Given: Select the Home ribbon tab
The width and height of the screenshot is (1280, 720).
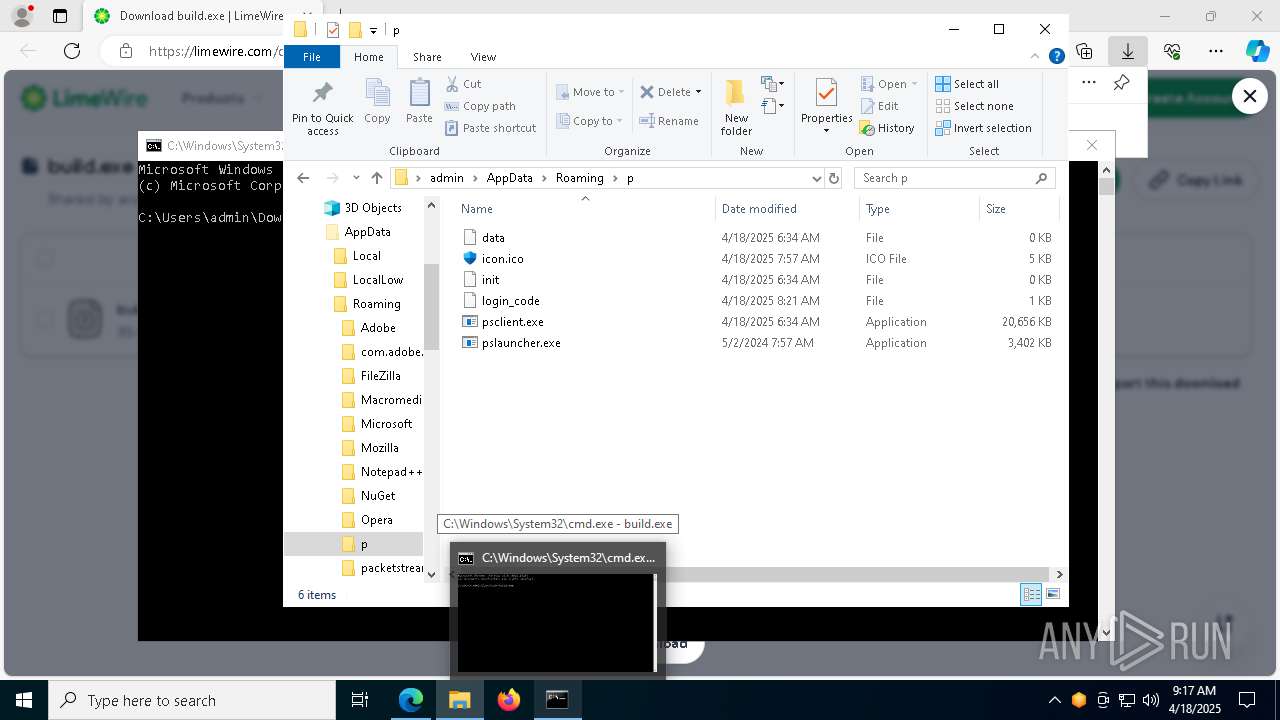Looking at the screenshot, I should 368,57.
